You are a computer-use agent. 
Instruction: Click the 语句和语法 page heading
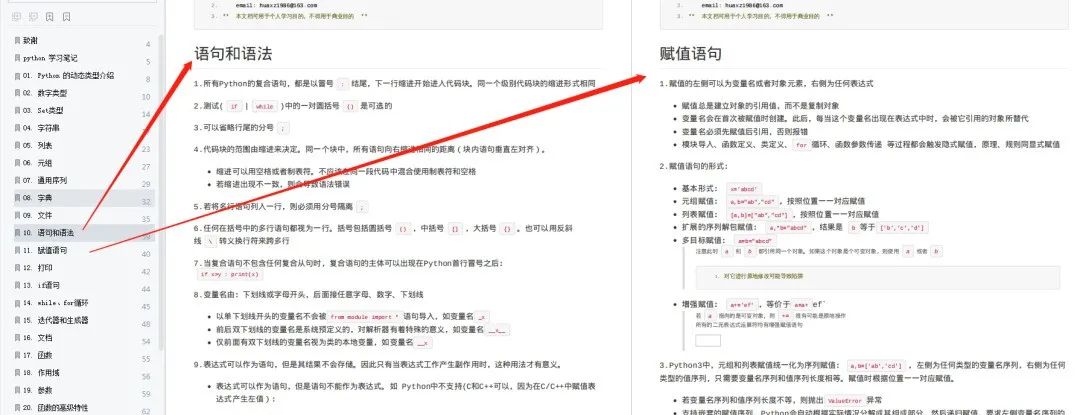pyautogui.click(x=233, y=54)
